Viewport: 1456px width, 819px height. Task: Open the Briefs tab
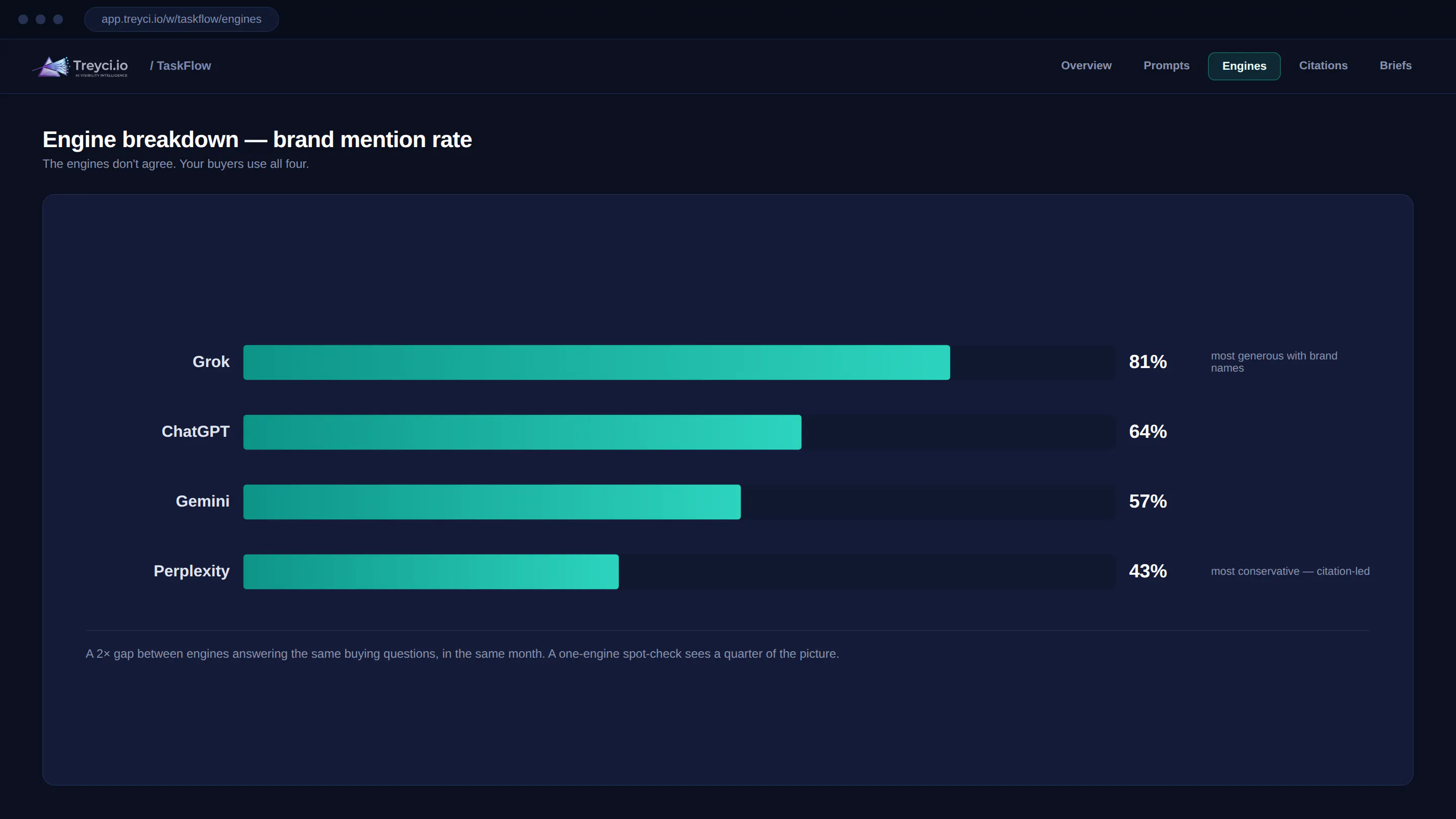(x=1395, y=66)
